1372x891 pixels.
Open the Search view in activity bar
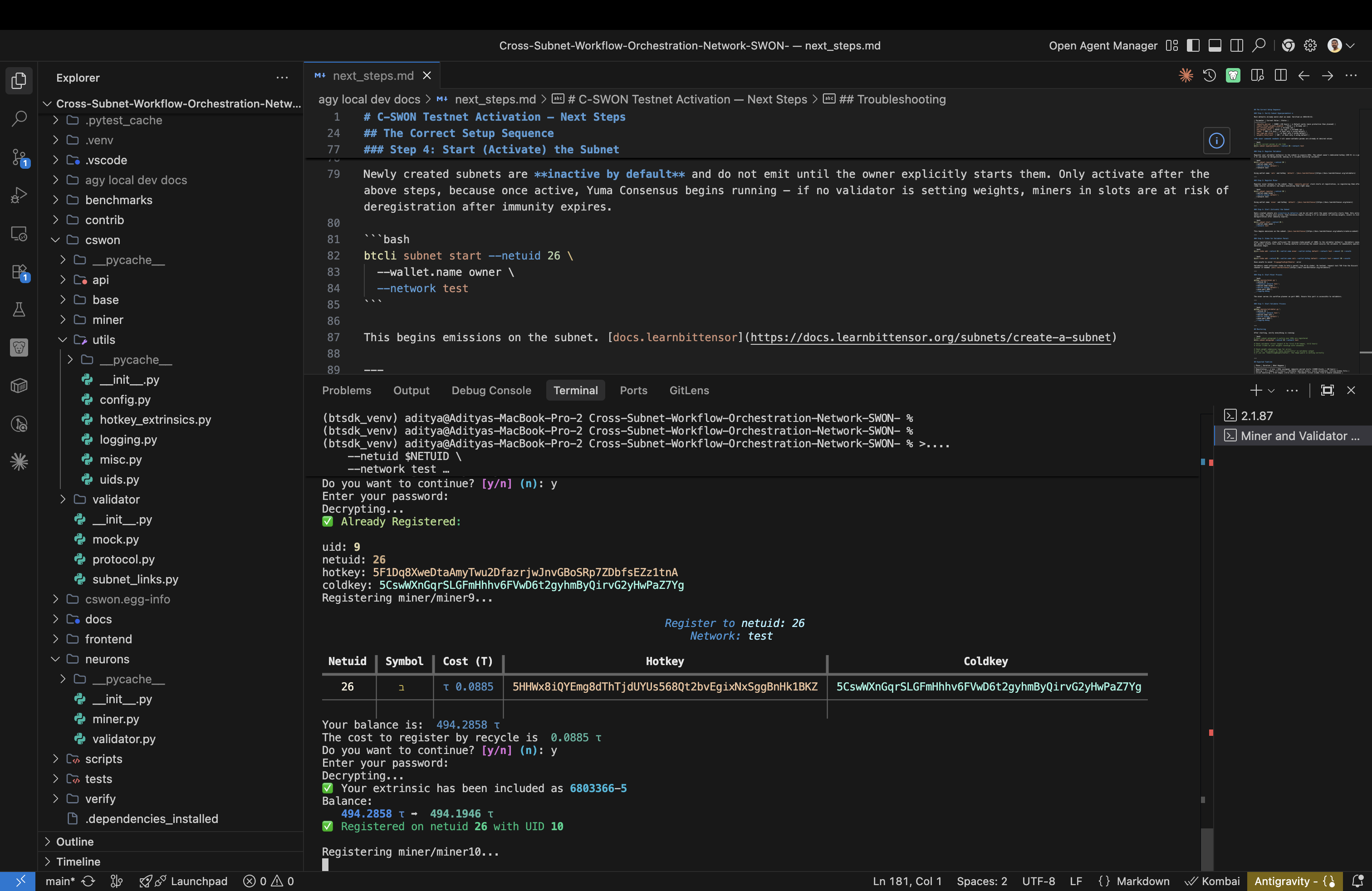click(x=19, y=119)
